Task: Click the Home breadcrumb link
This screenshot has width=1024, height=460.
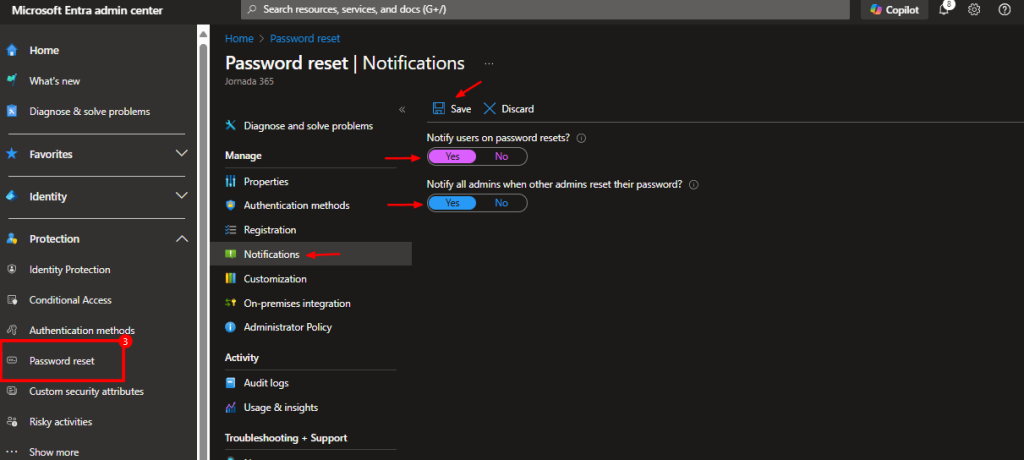Action: 239,38
